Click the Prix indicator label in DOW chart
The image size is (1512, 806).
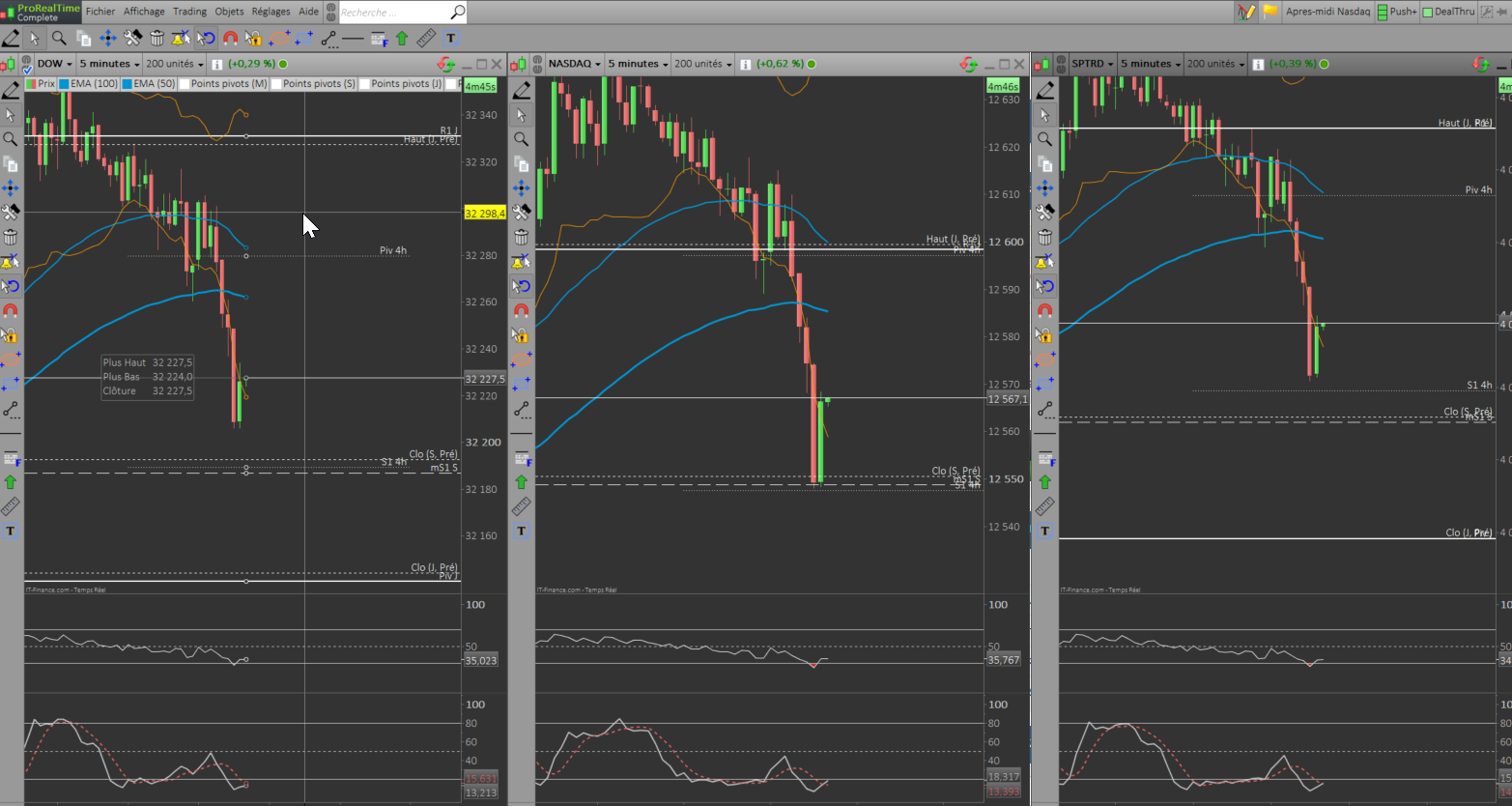coord(46,84)
